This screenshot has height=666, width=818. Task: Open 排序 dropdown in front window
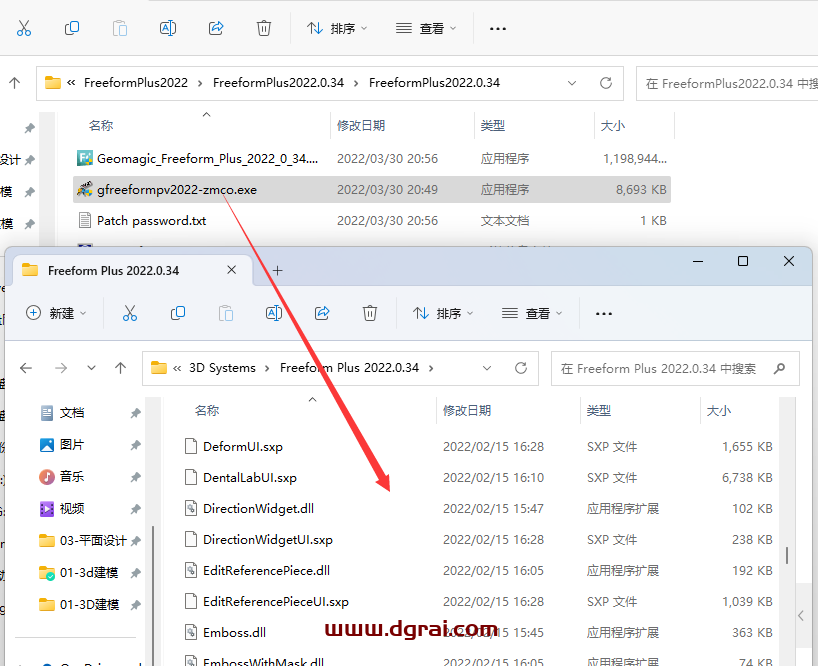click(x=443, y=313)
